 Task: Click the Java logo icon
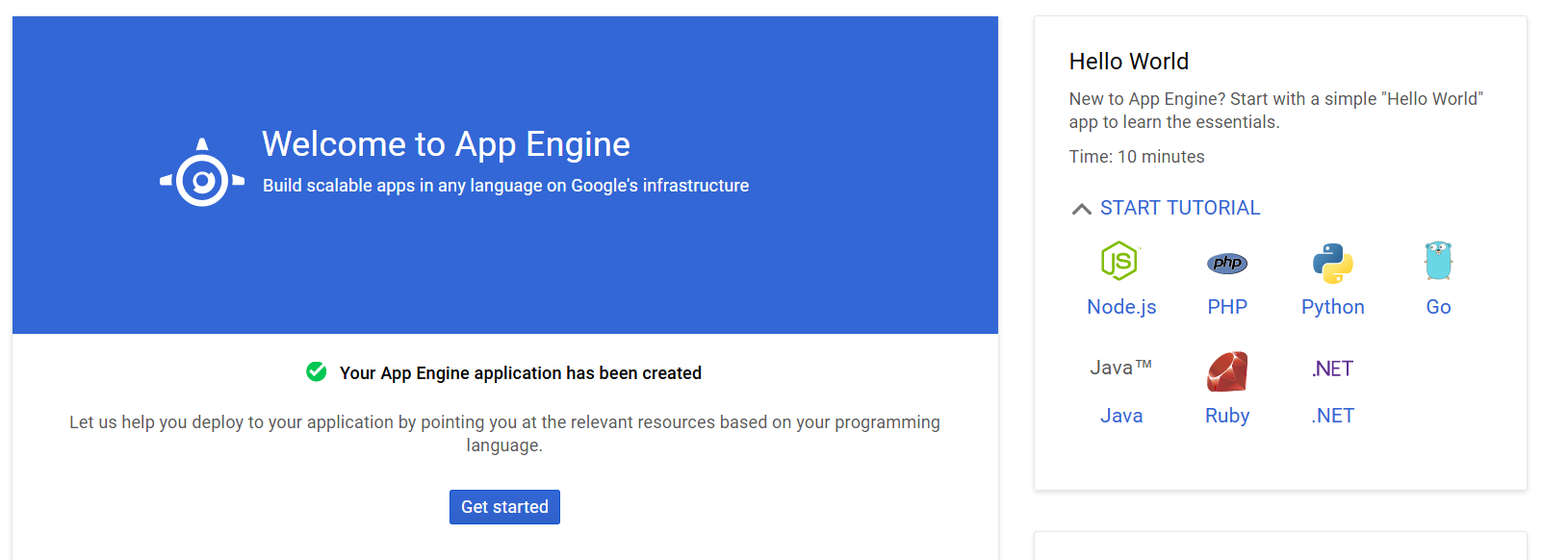[1121, 368]
